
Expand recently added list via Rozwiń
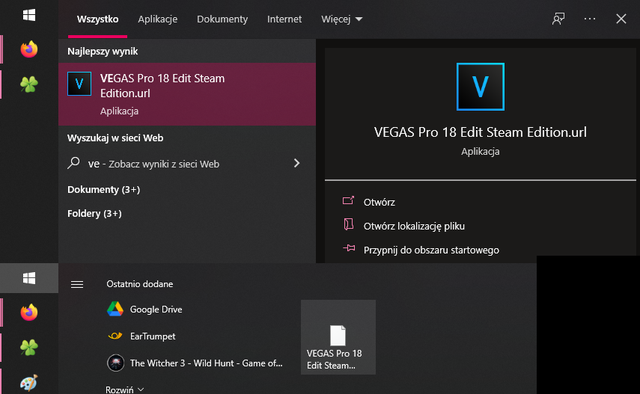[124, 390]
